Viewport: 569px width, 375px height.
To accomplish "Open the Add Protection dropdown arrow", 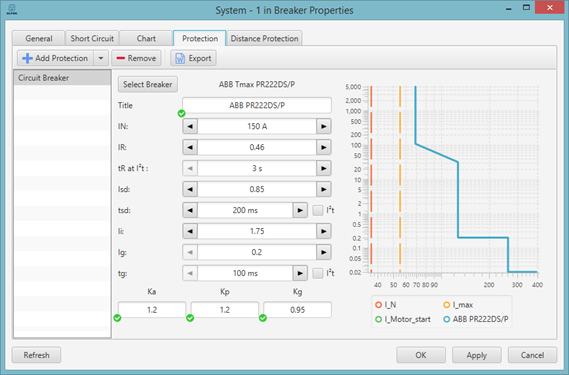I will coord(101,58).
